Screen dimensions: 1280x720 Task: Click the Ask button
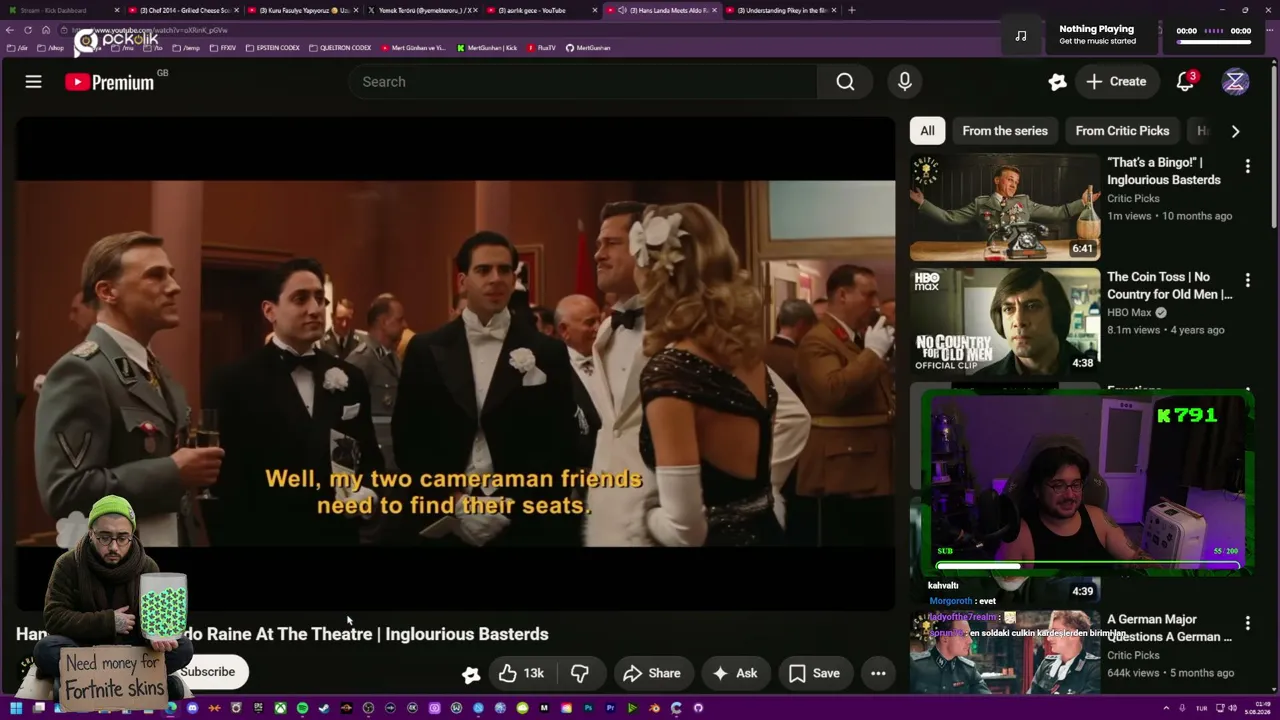pyautogui.click(x=734, y=673)
